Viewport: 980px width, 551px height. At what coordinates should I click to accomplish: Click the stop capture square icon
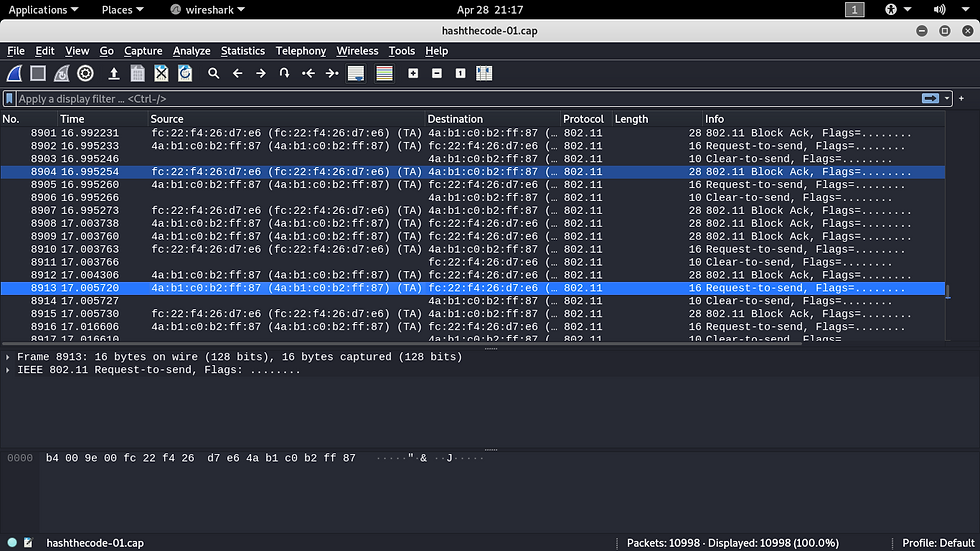[x=38, y=74]
